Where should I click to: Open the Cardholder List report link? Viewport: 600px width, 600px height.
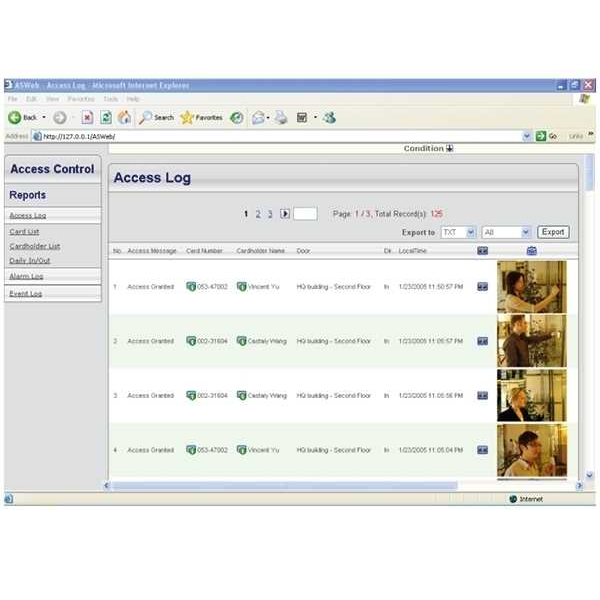click(35, 246)
